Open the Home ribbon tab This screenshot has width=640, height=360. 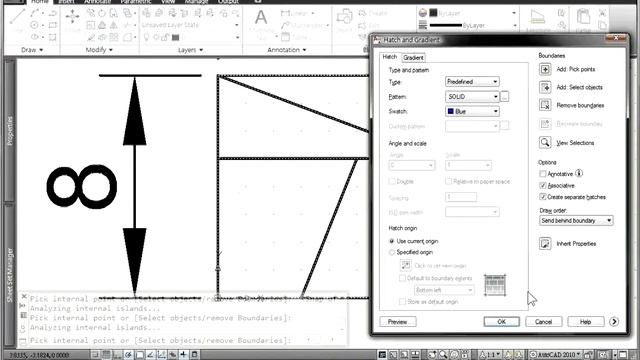[x=40, y=2]
